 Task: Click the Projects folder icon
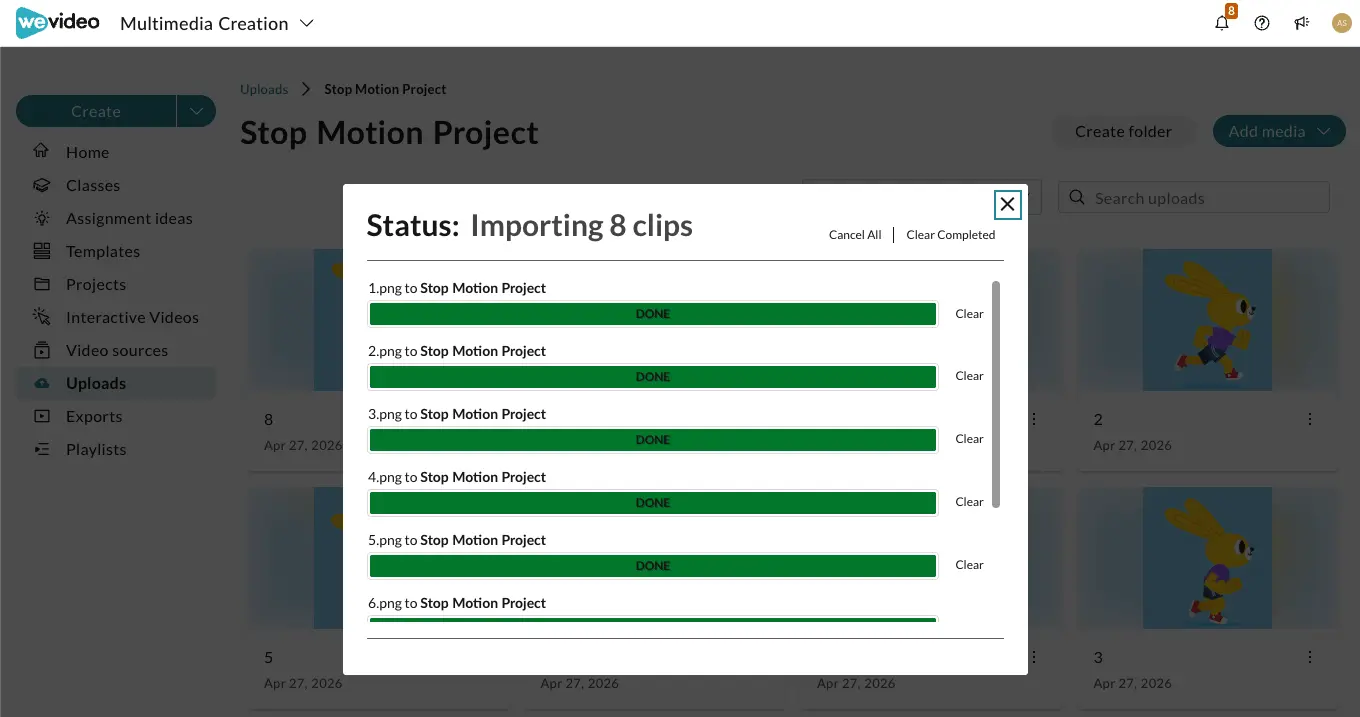coord(41,284)
